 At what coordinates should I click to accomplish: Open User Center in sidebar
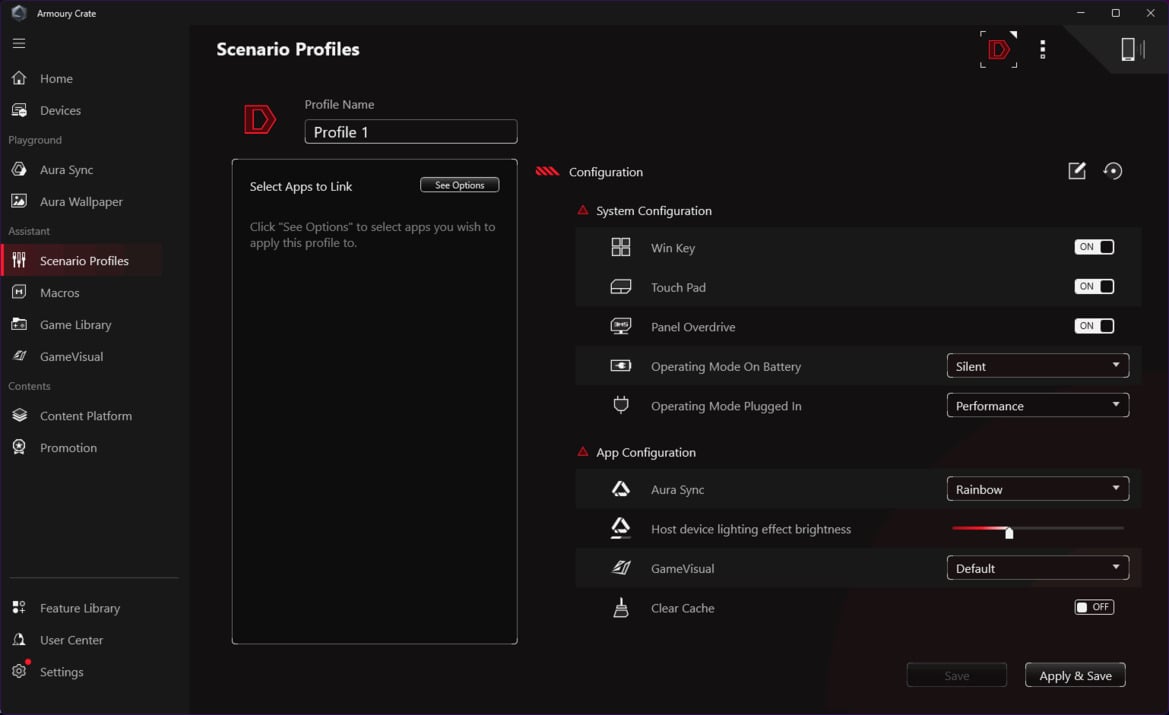click(71, 640)
